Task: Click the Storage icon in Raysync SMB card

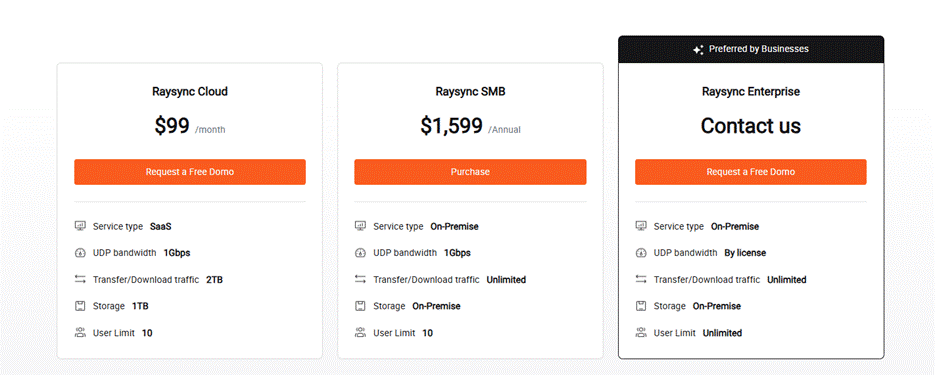Action: pyautogui.click(x=360, y=306)
